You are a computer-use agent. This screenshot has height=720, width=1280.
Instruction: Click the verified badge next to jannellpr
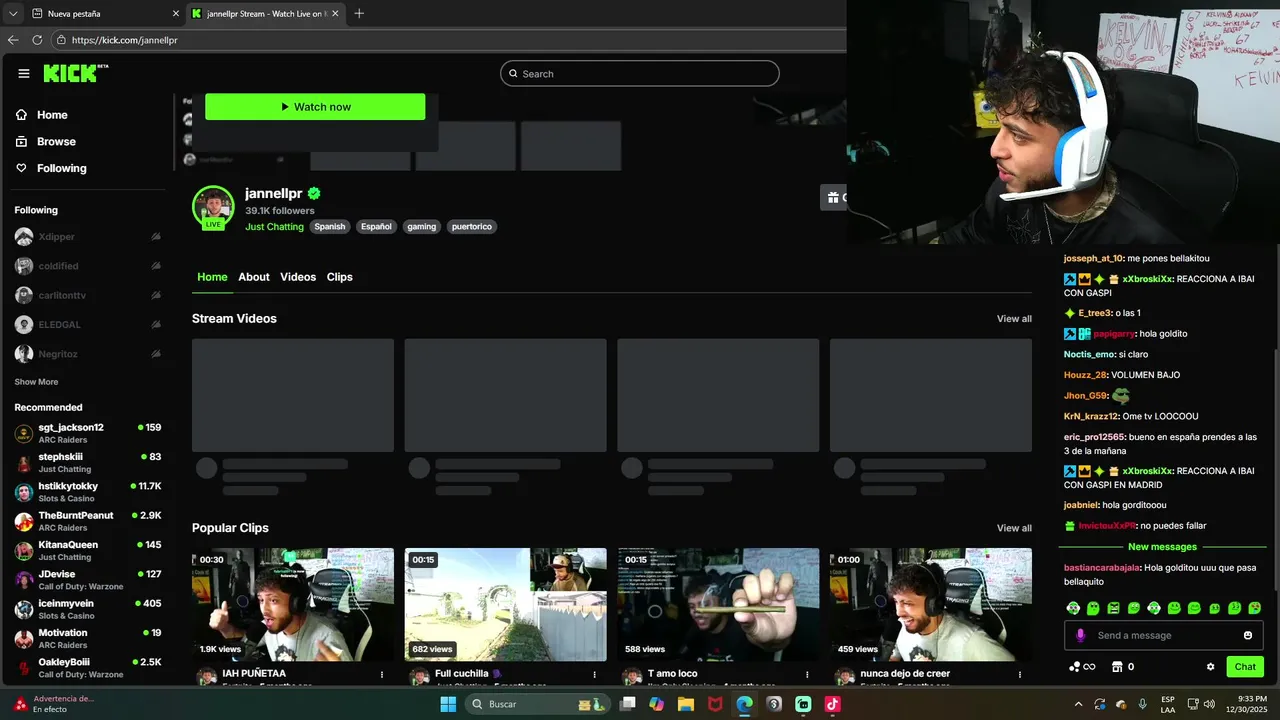(x=314, y=194)
